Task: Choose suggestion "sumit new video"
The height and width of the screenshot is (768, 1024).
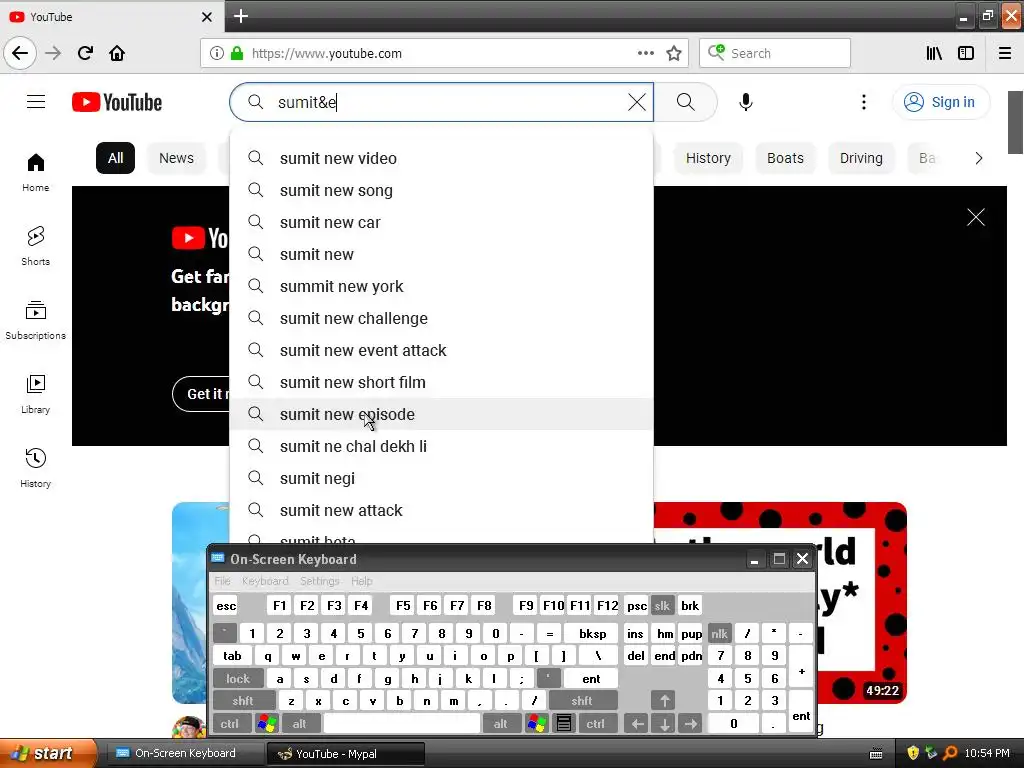Action: pyautogui.click(x=441, y=158)
